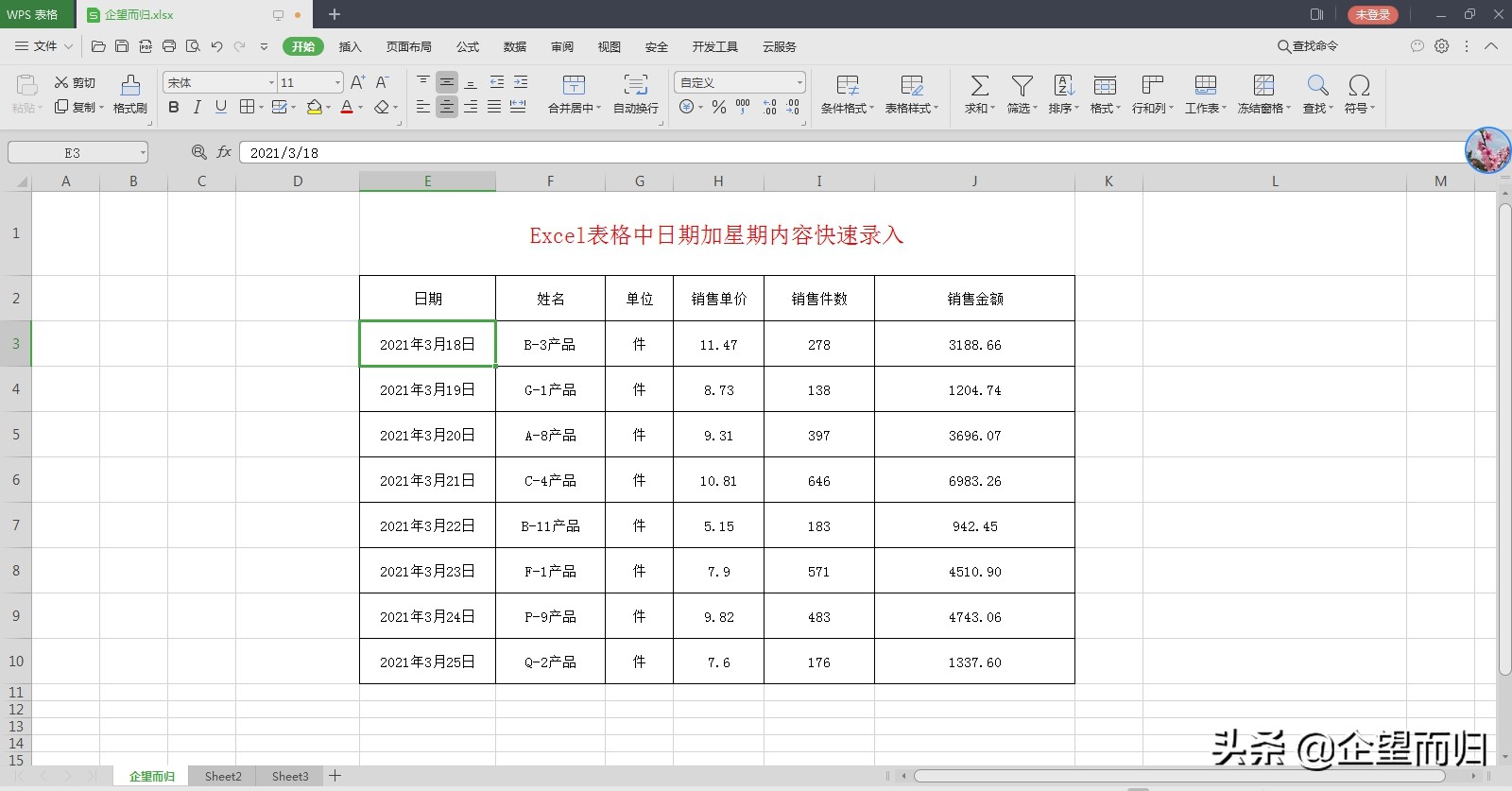Click the print icon in quick toolbar
Image resolution: width=1512 pixels, height=791 pixels.
click(x=169, y=46)
